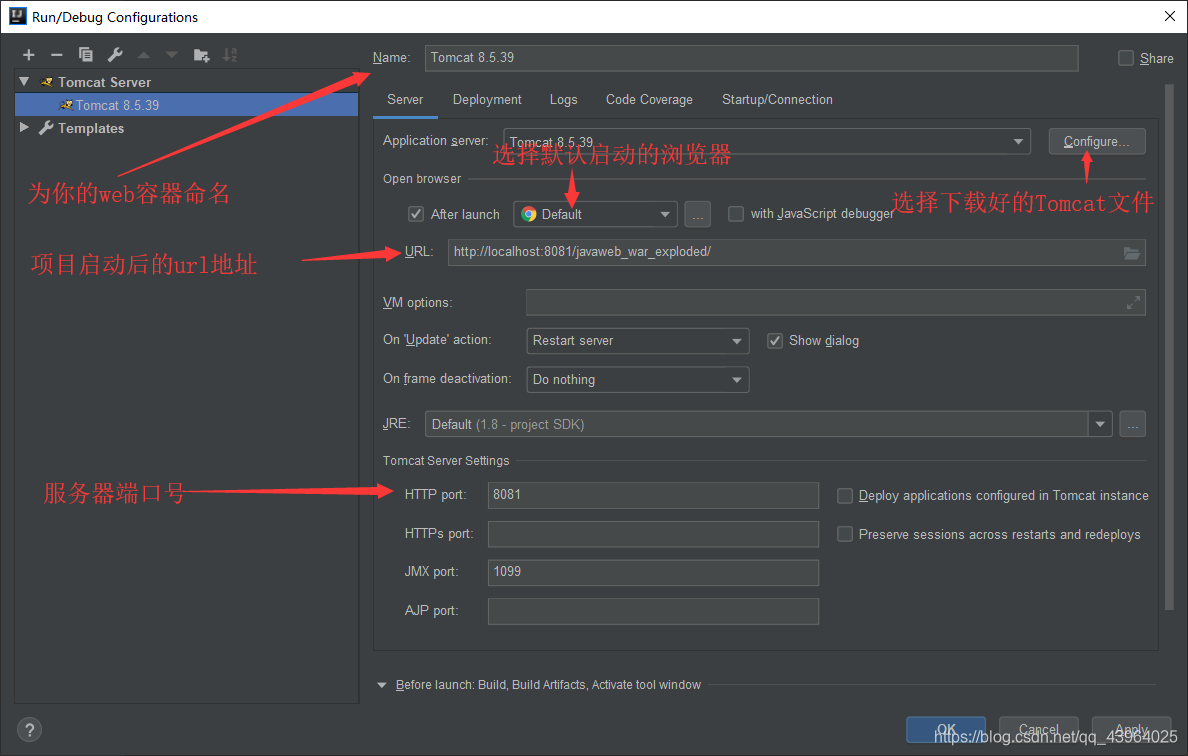The height and width of the screenshot is (756, 1188).
Task: Uncheck After launch checkbox
Action: click(x=416, y=214)
